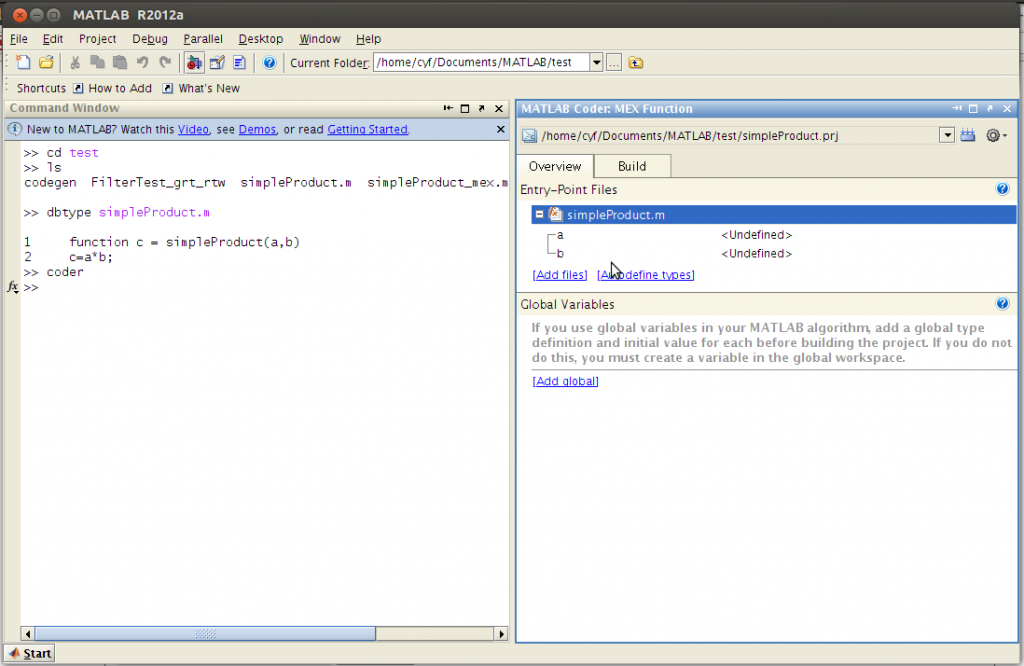Click the Add global link
This screenshot has height=666, width=1024.
tap(564, 381)
